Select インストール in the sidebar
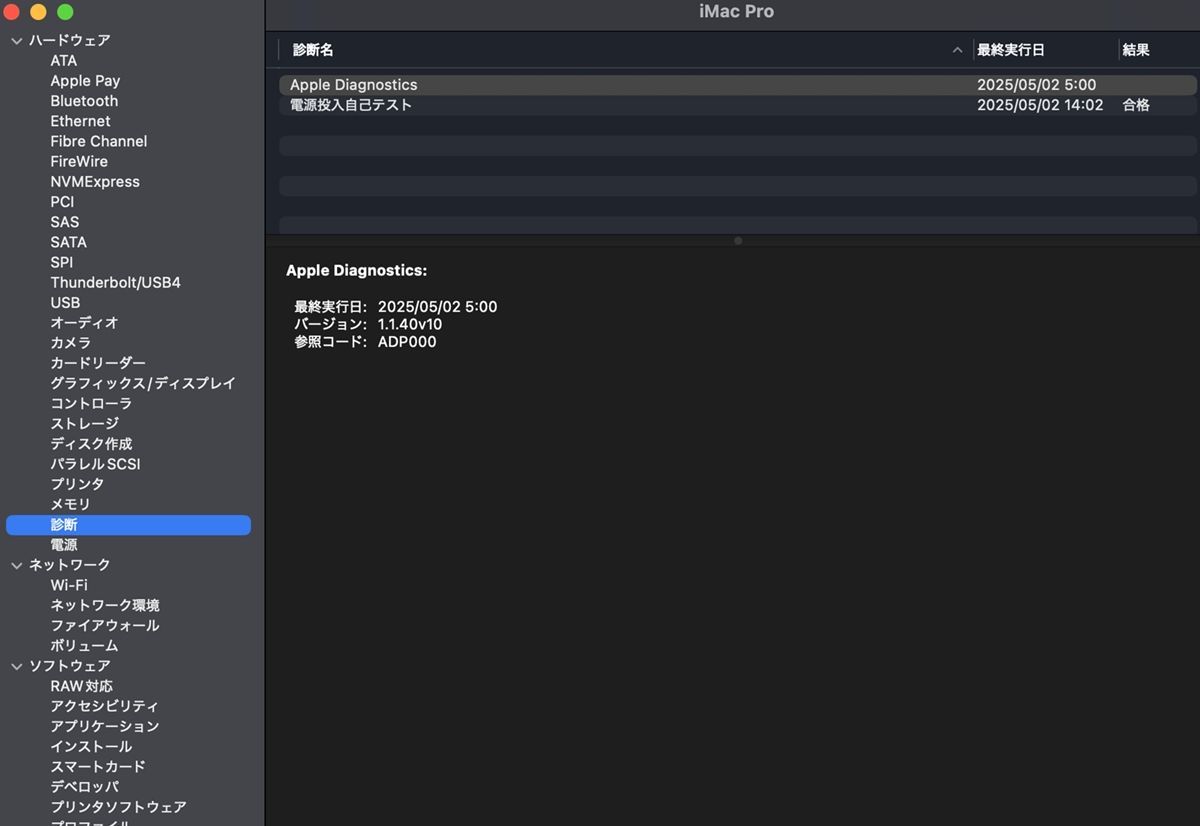The image size is (1200, 826). pos(91,747)
